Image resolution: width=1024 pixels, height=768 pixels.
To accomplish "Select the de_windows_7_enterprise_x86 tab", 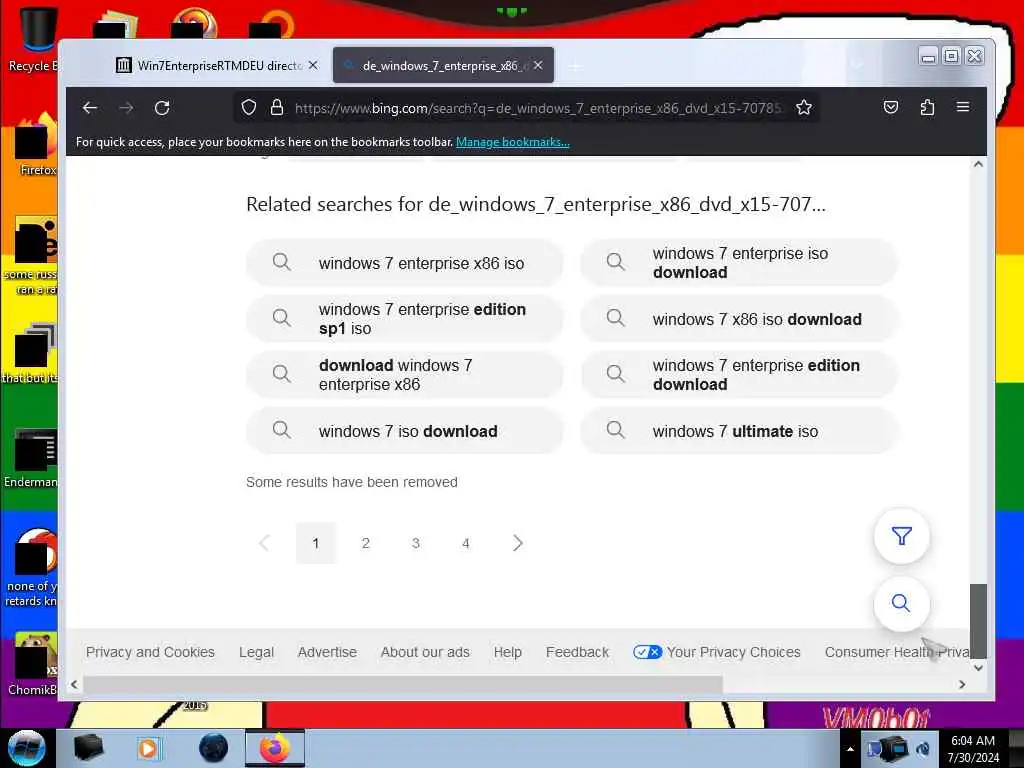I will click(443, 65).
